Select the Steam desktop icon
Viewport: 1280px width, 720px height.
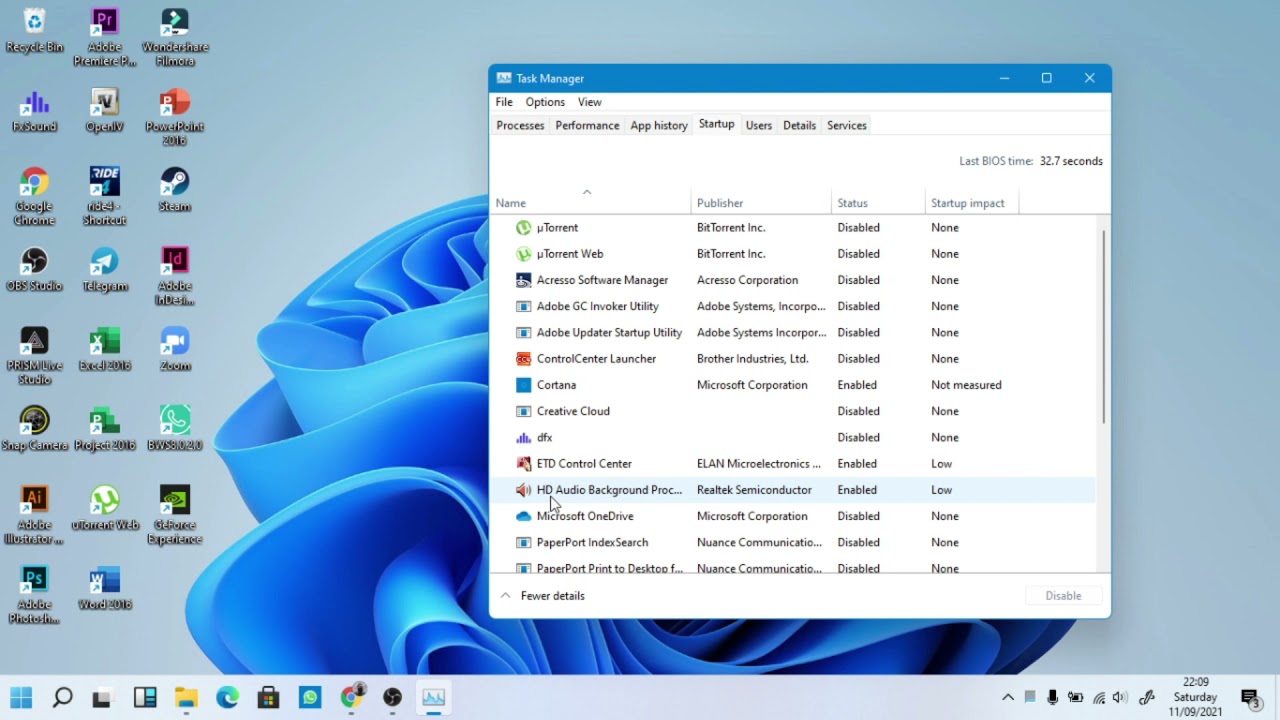pos(175,189)
